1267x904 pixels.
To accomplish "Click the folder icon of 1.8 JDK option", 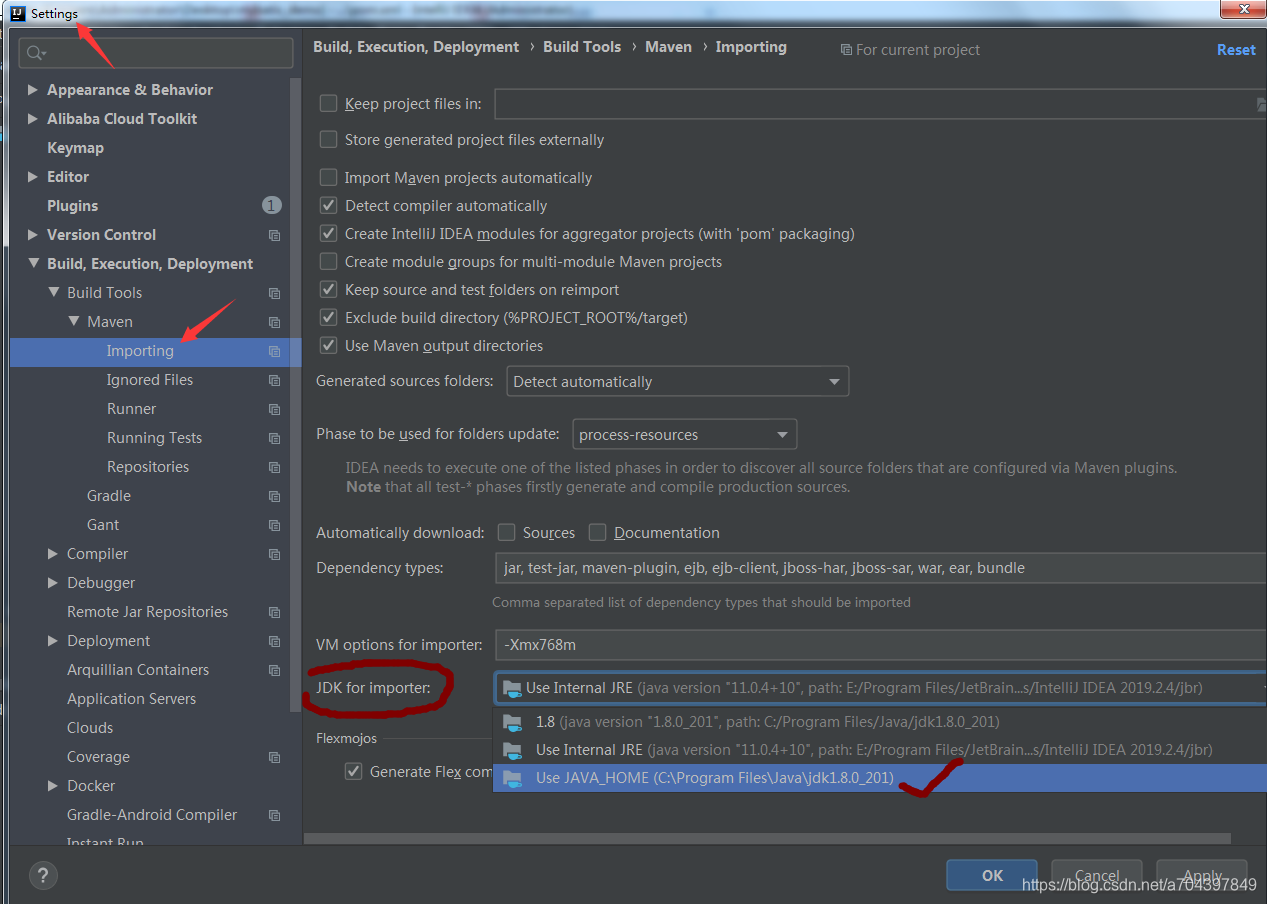I will coord(513,722).
